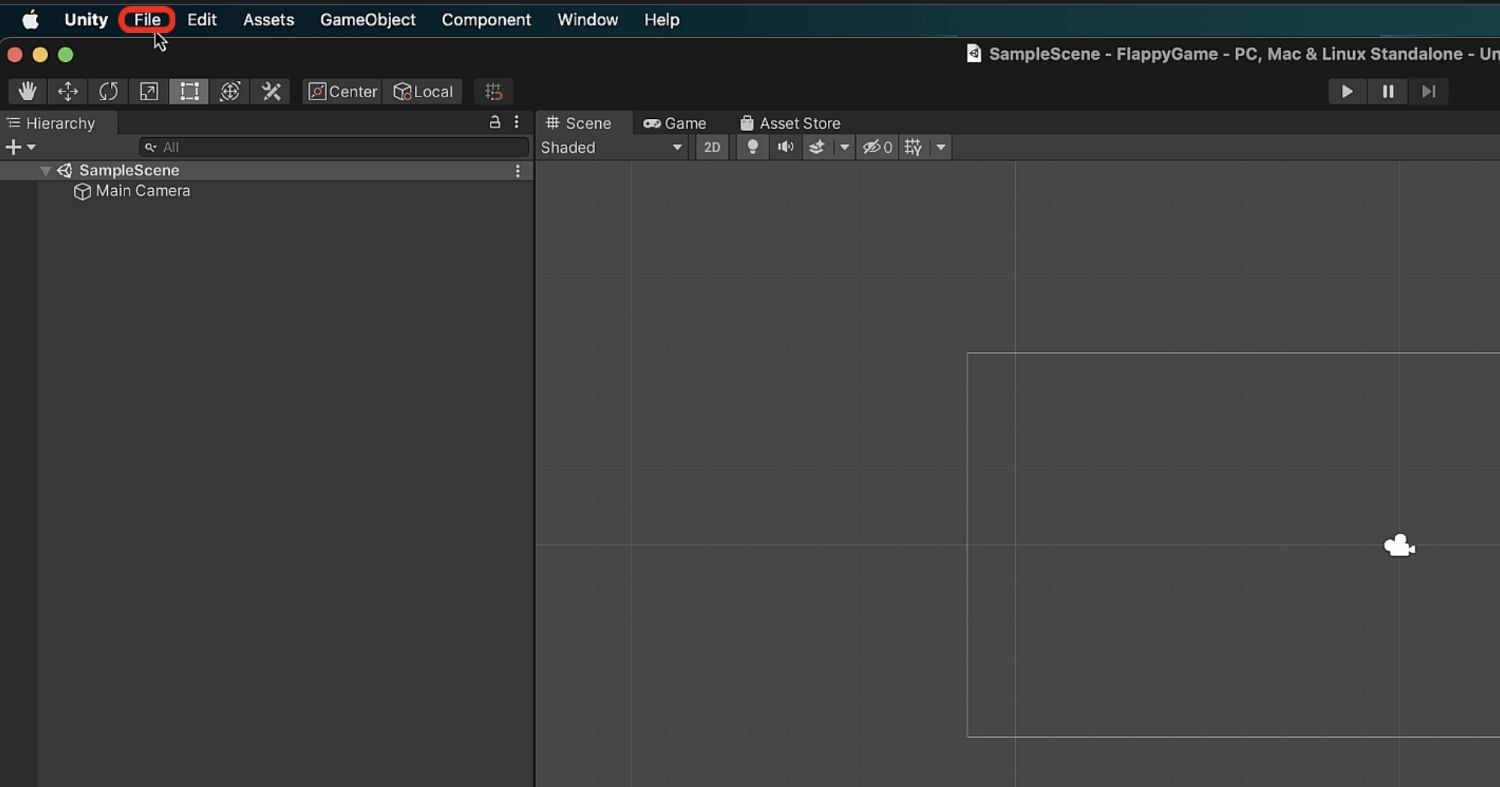Switch to the Asset Store tab
Image resolution: width=1500 pixels, height=787 pixels.
(x=790, y=123)
